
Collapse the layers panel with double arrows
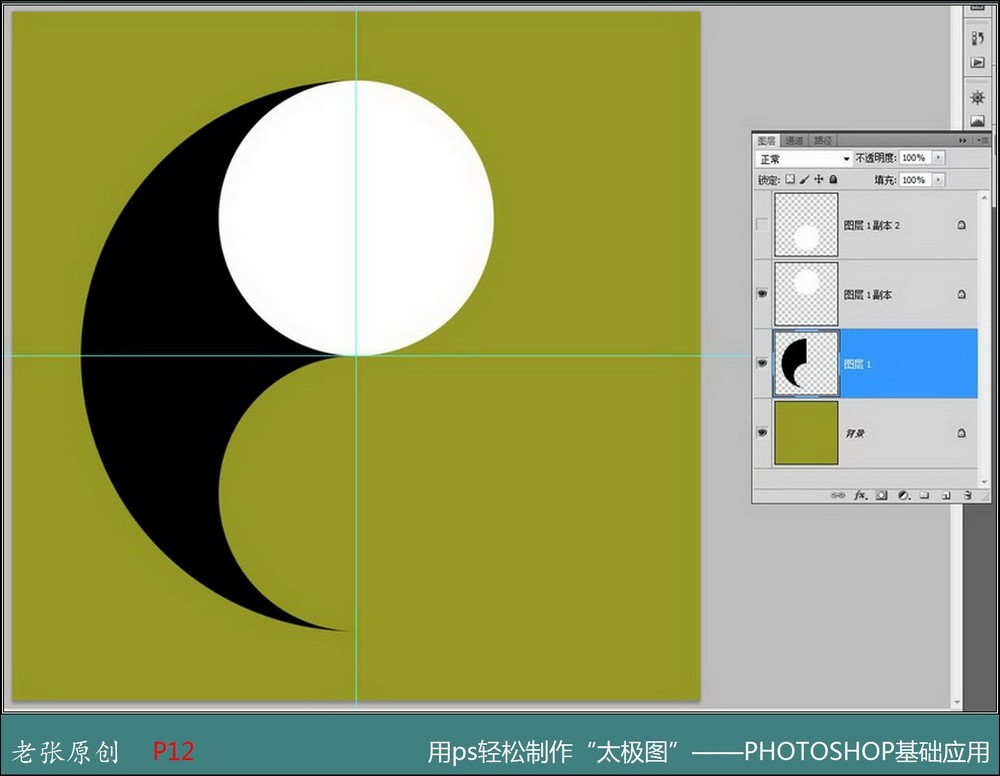tap(963, 140)
